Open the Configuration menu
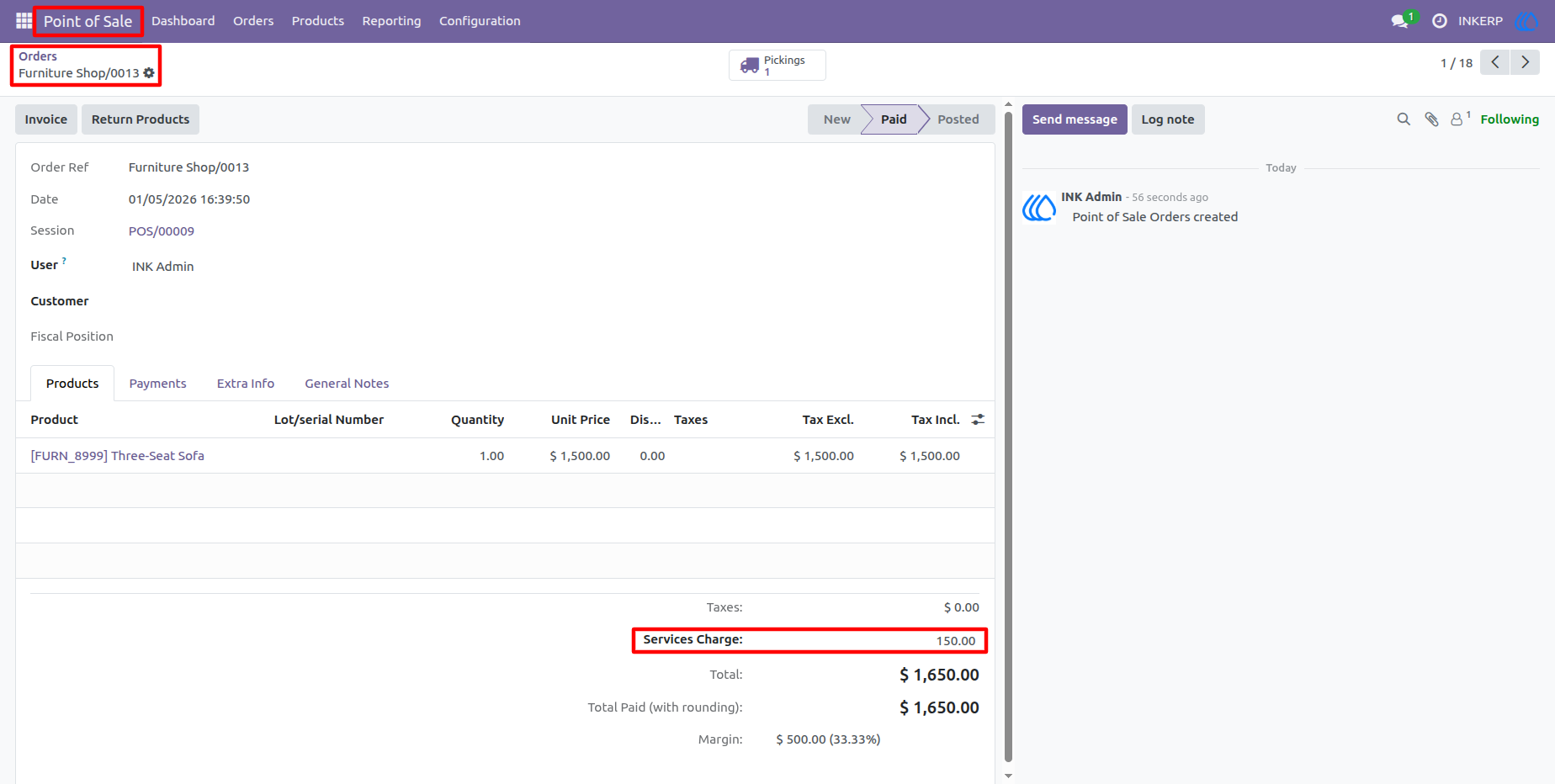The height and width of the screenshot is (784, 1555). [x=480, y=21]
